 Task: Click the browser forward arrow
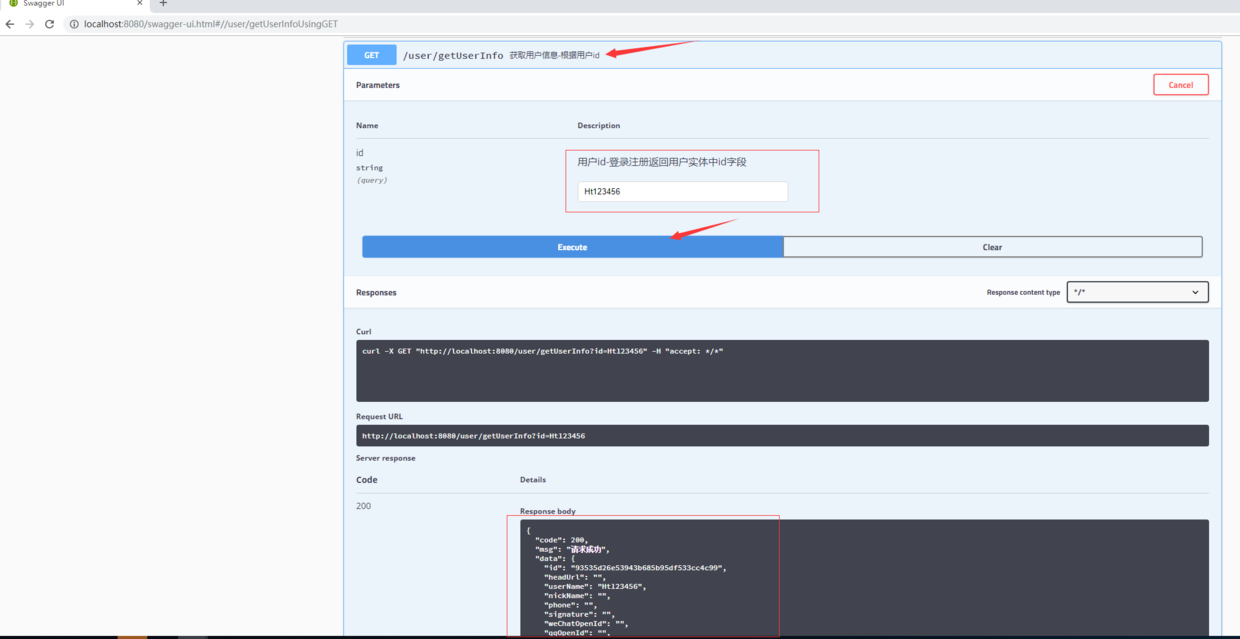[29, 24]
